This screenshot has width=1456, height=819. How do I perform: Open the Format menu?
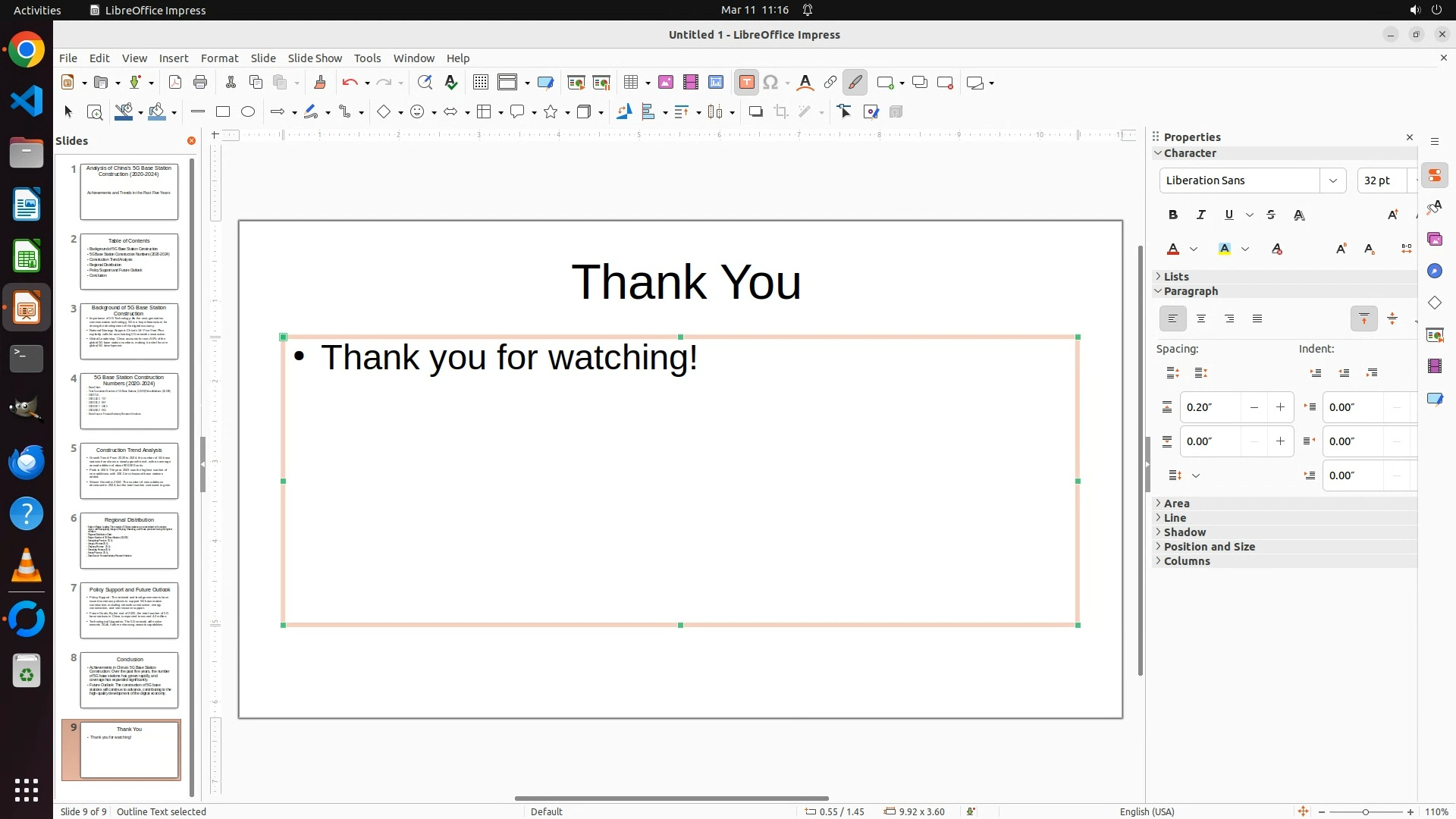pos(219,58)
